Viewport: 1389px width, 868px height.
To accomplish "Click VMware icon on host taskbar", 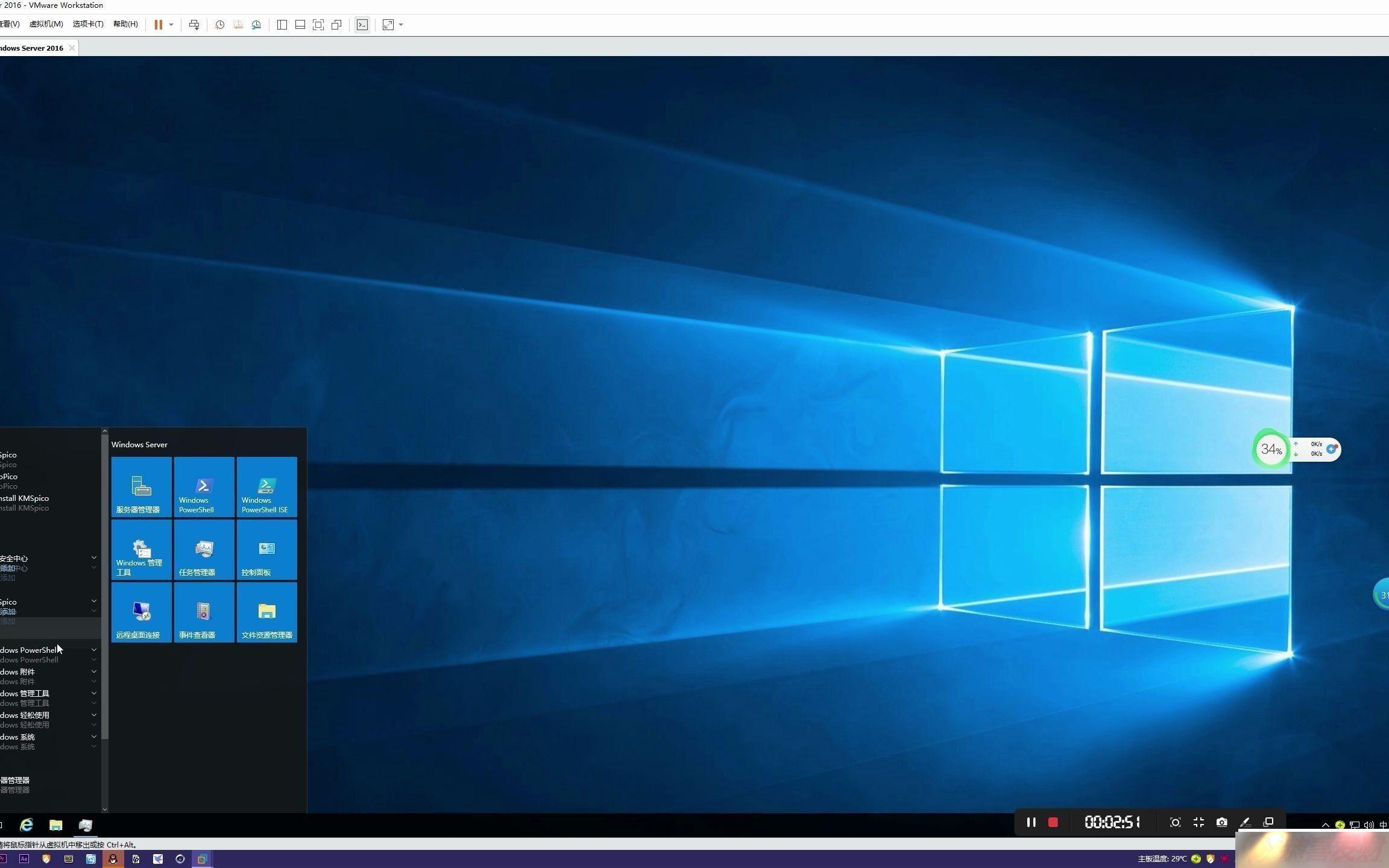I will (202, 859).
